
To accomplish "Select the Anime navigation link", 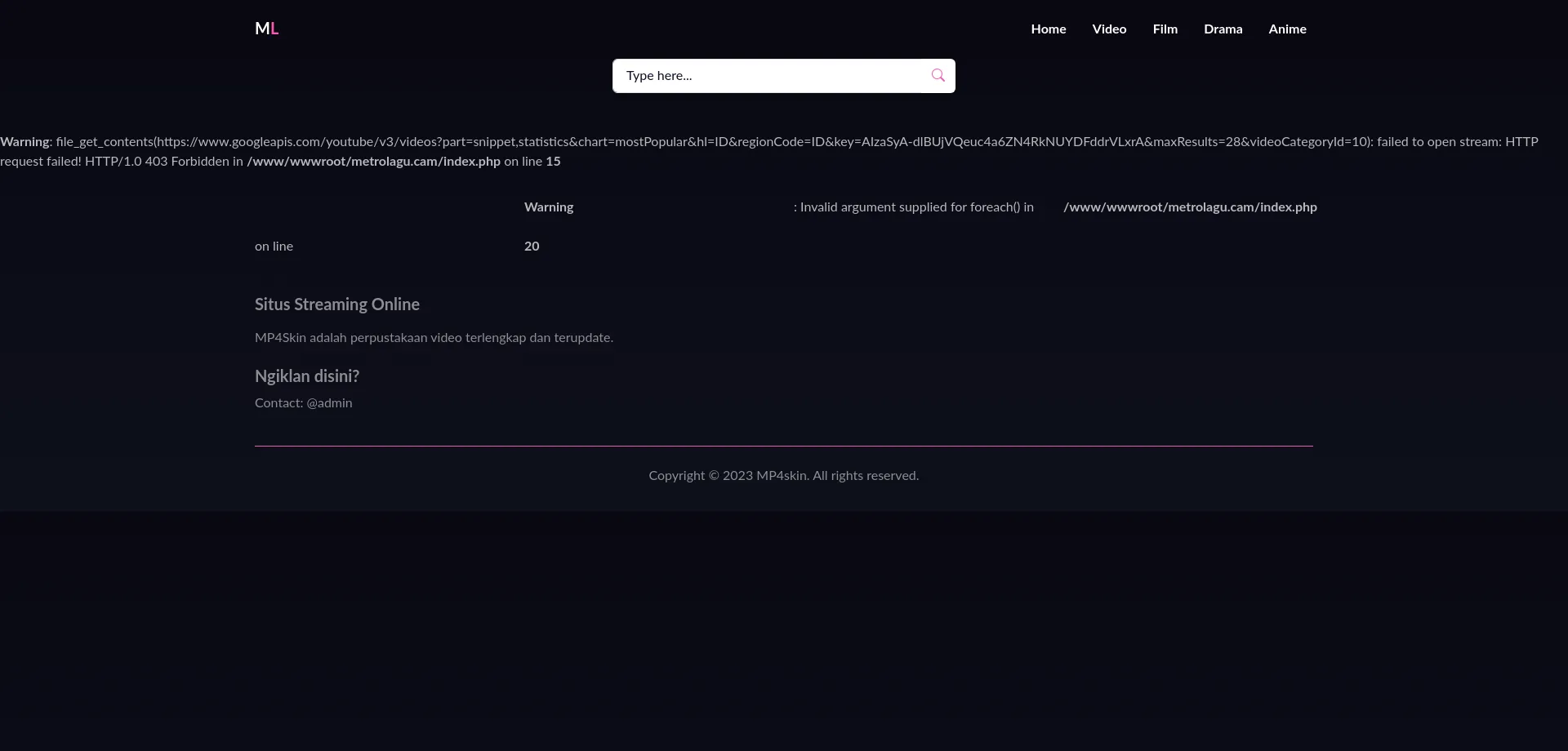I will 1287,29.
